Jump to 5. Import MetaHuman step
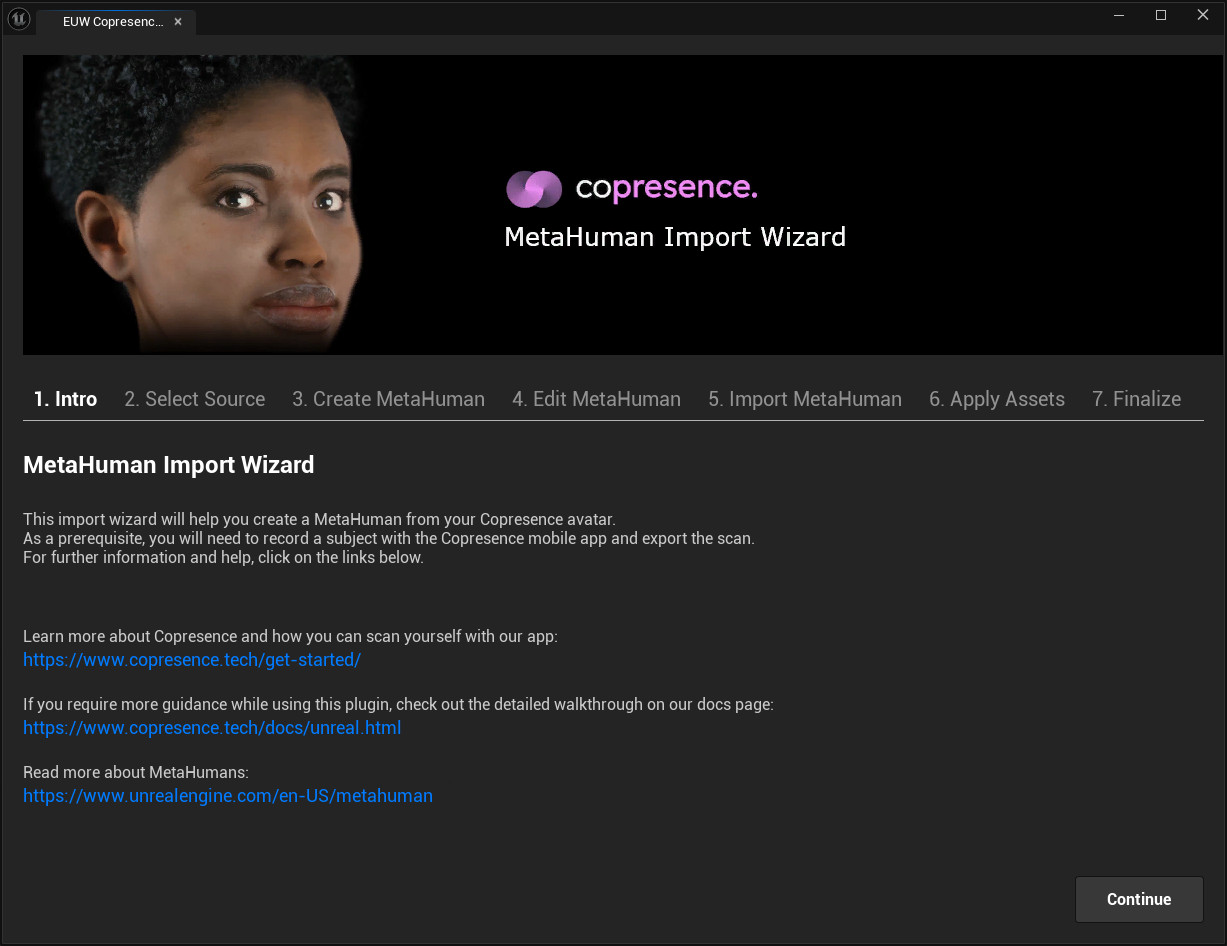This screenshot has height=946, width=1227. [x=805, y=399]
